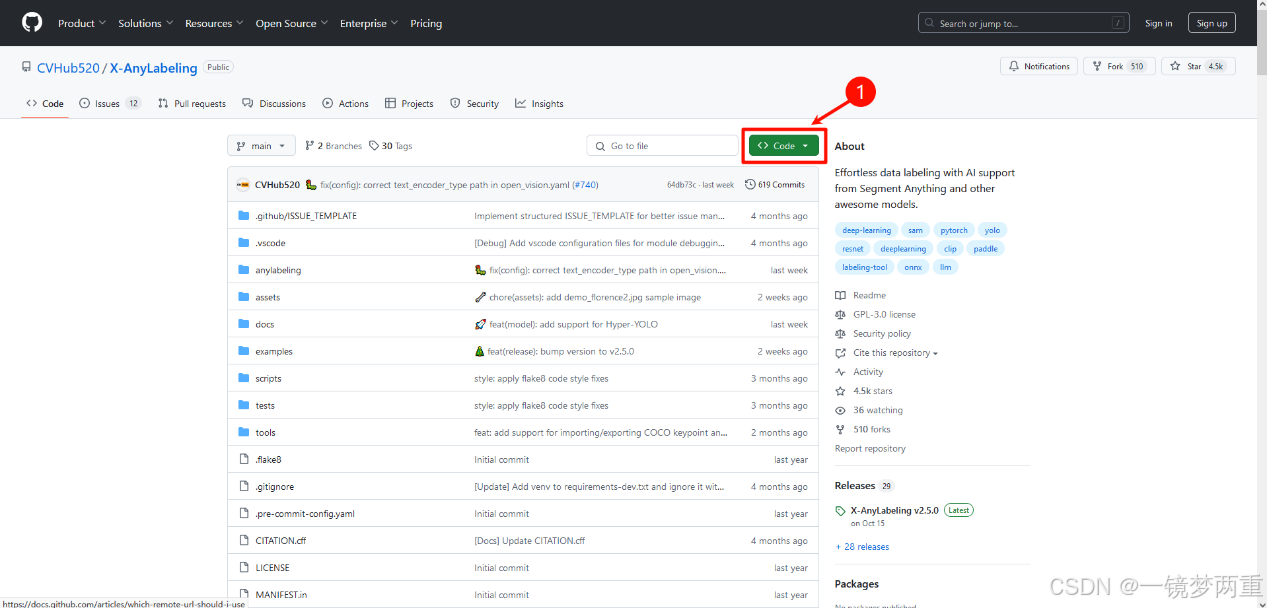Open the Solutions dropdown menu

coord(145,23)
